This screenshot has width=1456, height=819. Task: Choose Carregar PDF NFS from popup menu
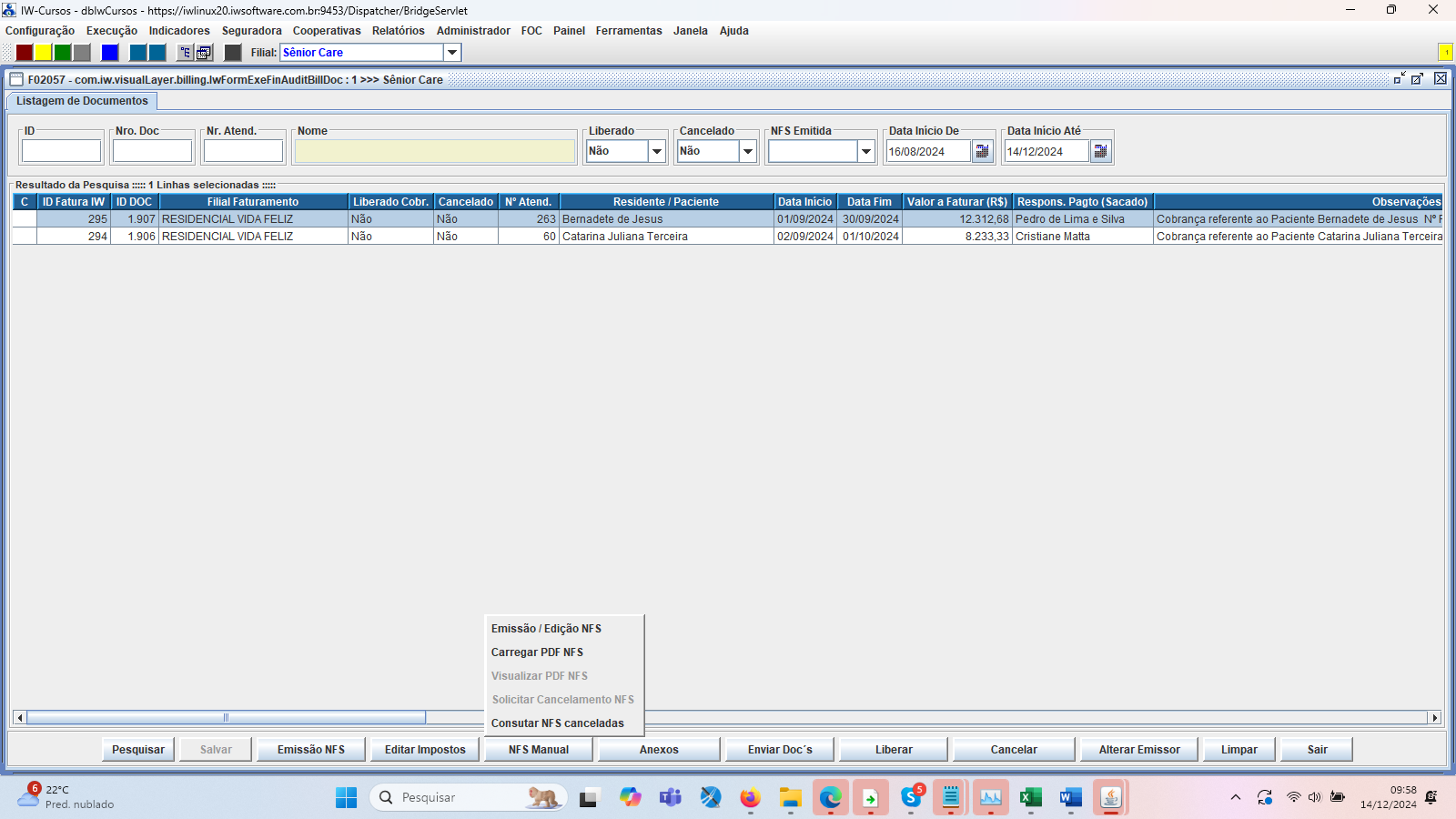537,652
